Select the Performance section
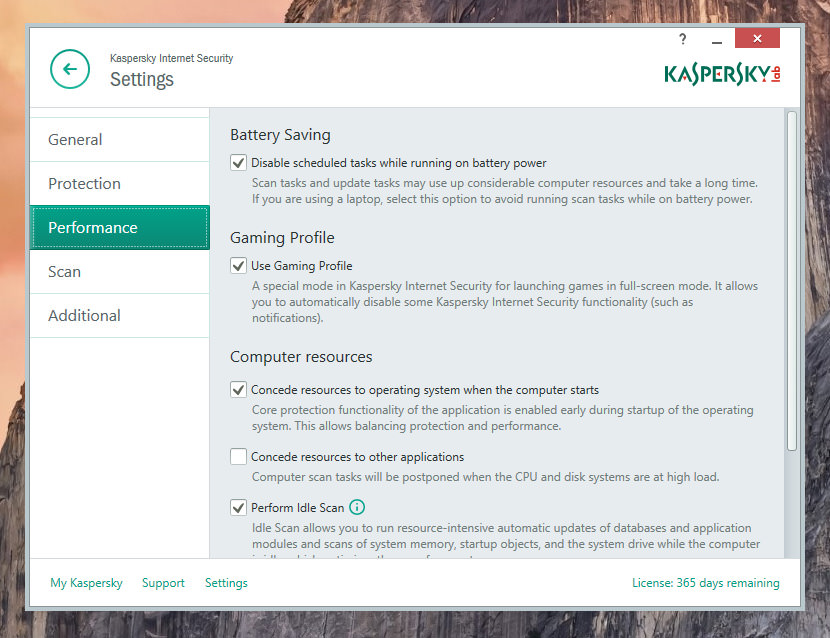Image resolution: width=830 pixels, height=638 pixels. [120, 228]
